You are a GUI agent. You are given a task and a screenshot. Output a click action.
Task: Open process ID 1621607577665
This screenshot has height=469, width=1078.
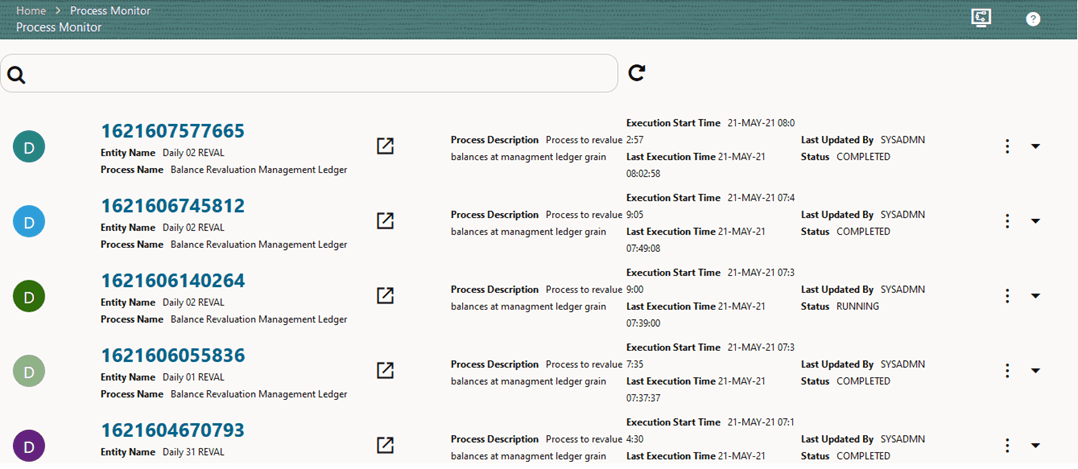[x=173, y=131]
